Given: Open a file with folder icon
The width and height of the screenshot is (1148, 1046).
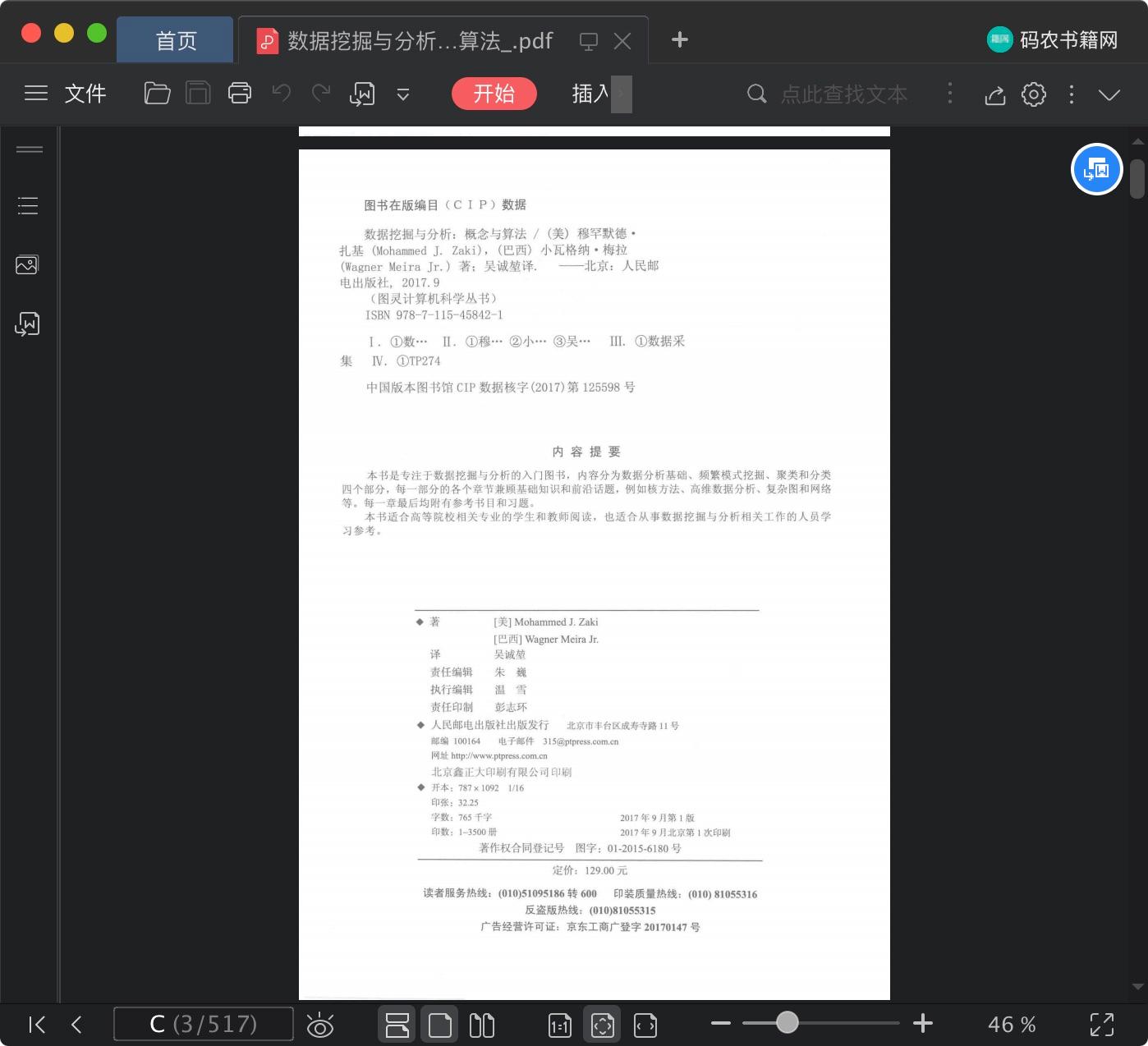Looking at the screenshot, I should tap(157, 94).
